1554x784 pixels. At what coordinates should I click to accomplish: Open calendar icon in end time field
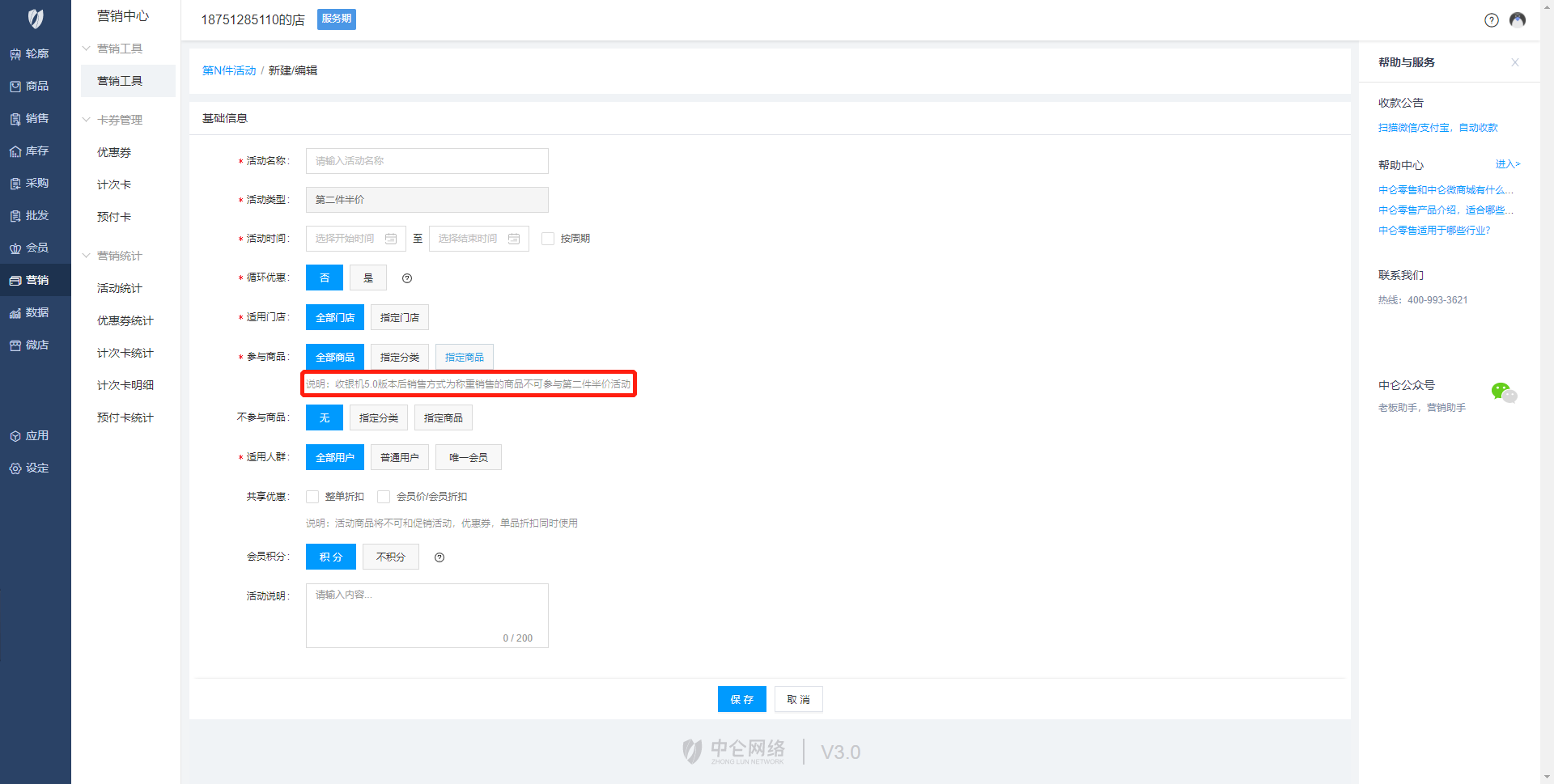[514, 239]
